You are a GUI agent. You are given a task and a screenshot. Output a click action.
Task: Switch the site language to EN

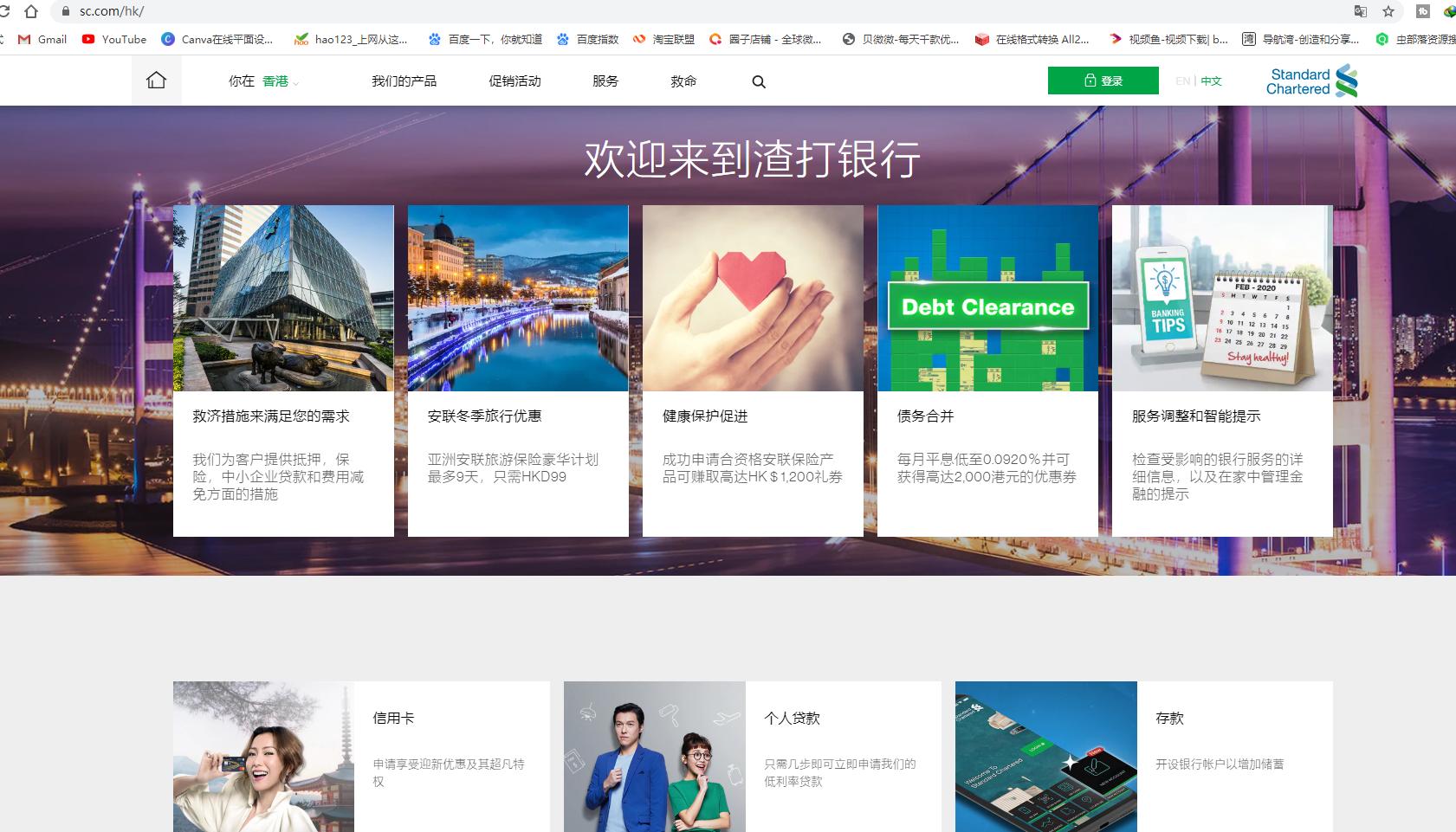tap(1183, 81)
